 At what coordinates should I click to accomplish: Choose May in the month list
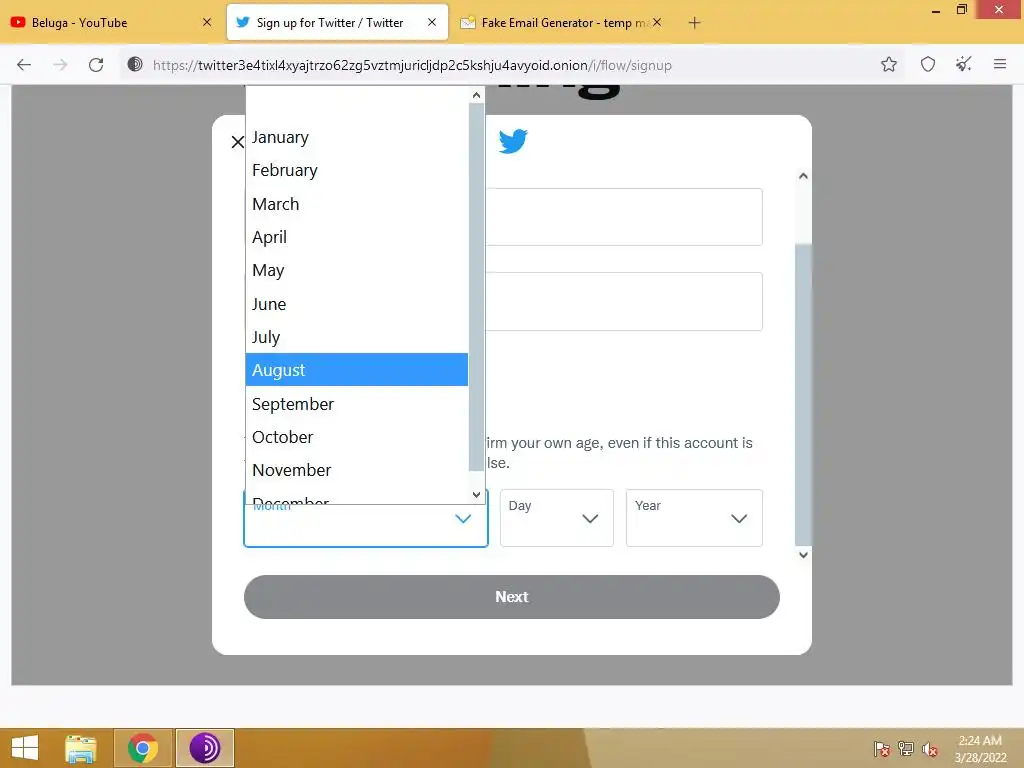[x=357, y=270]
